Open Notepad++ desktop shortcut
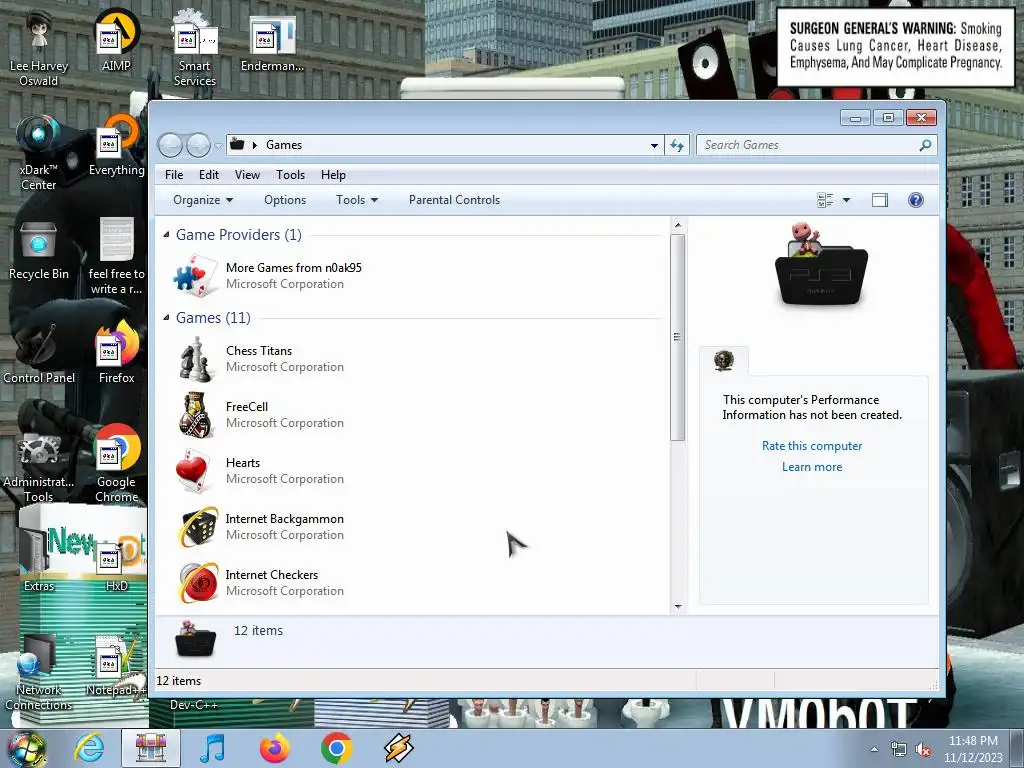The image size is (1024, 768). [116, 666]
